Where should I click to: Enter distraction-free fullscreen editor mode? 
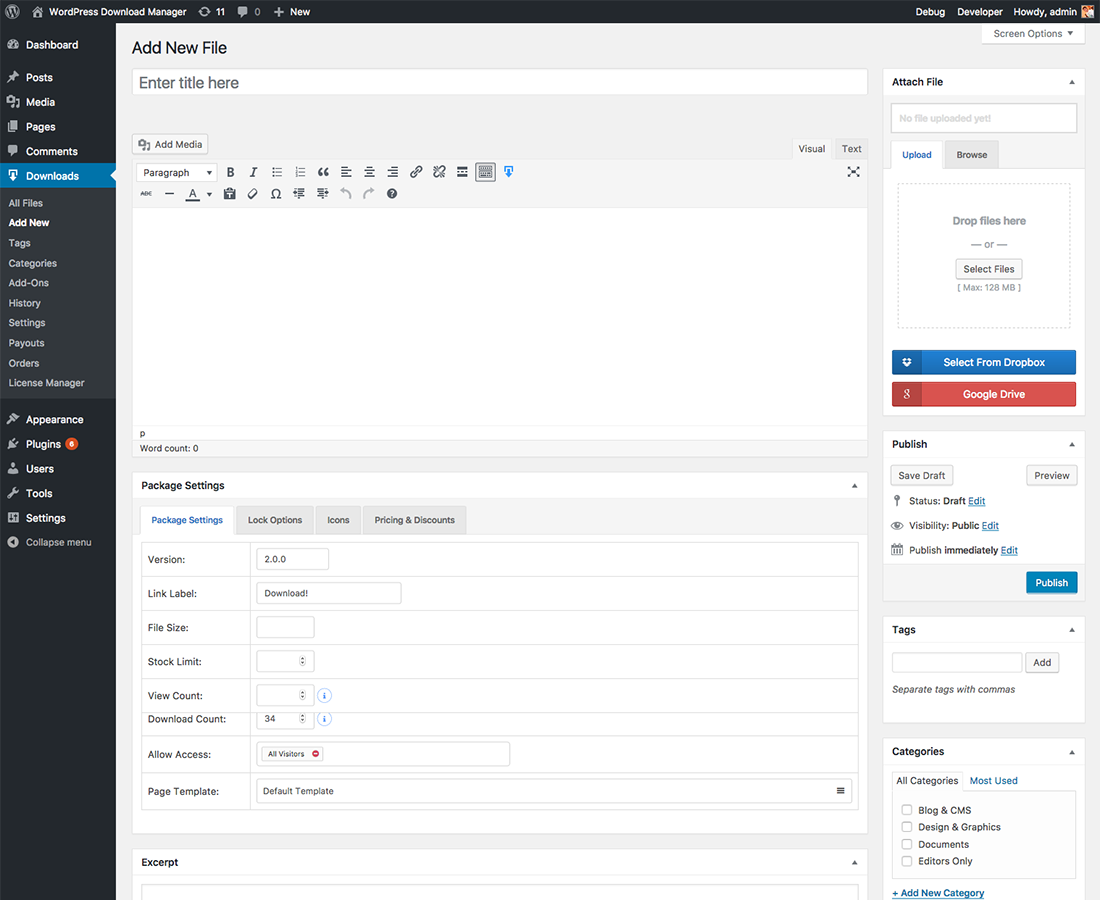pos(853,172)
